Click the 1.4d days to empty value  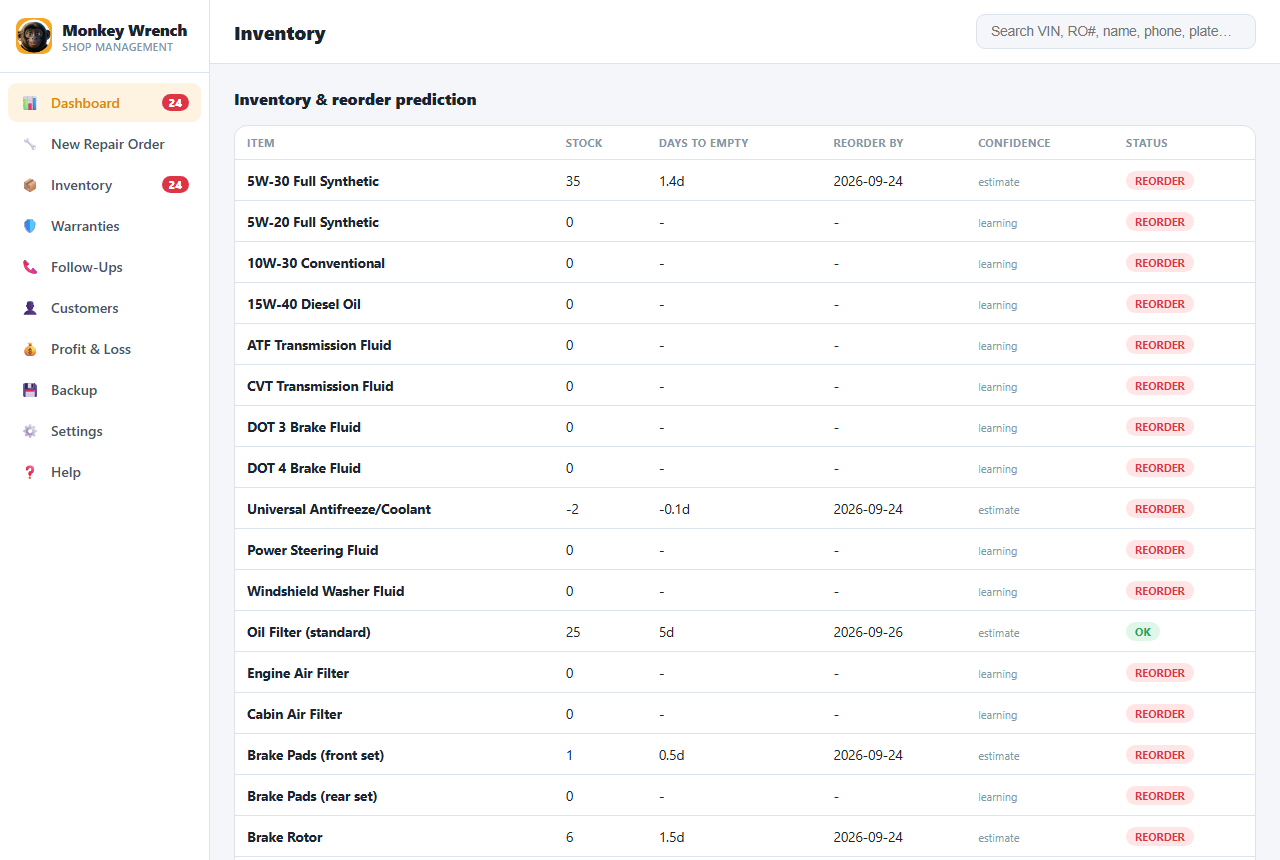click(x=672, y=181)
